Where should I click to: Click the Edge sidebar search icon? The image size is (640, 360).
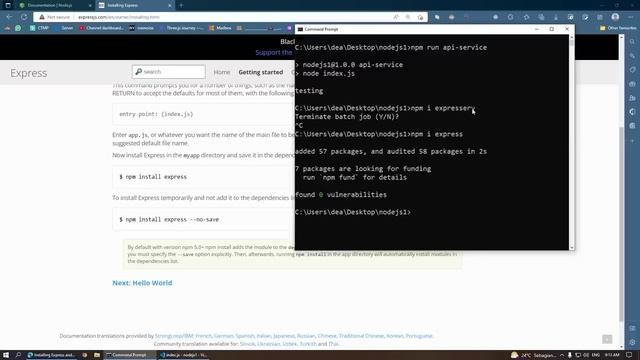coord(632,42)
